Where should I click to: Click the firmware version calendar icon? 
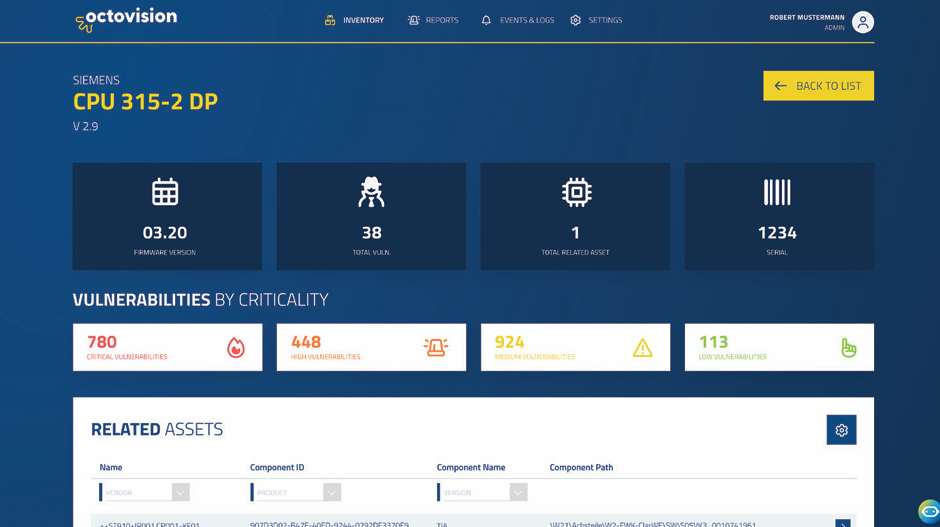pos(165,192)
